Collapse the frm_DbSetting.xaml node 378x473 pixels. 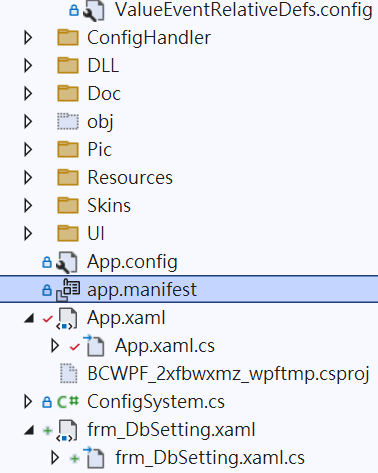29,431
